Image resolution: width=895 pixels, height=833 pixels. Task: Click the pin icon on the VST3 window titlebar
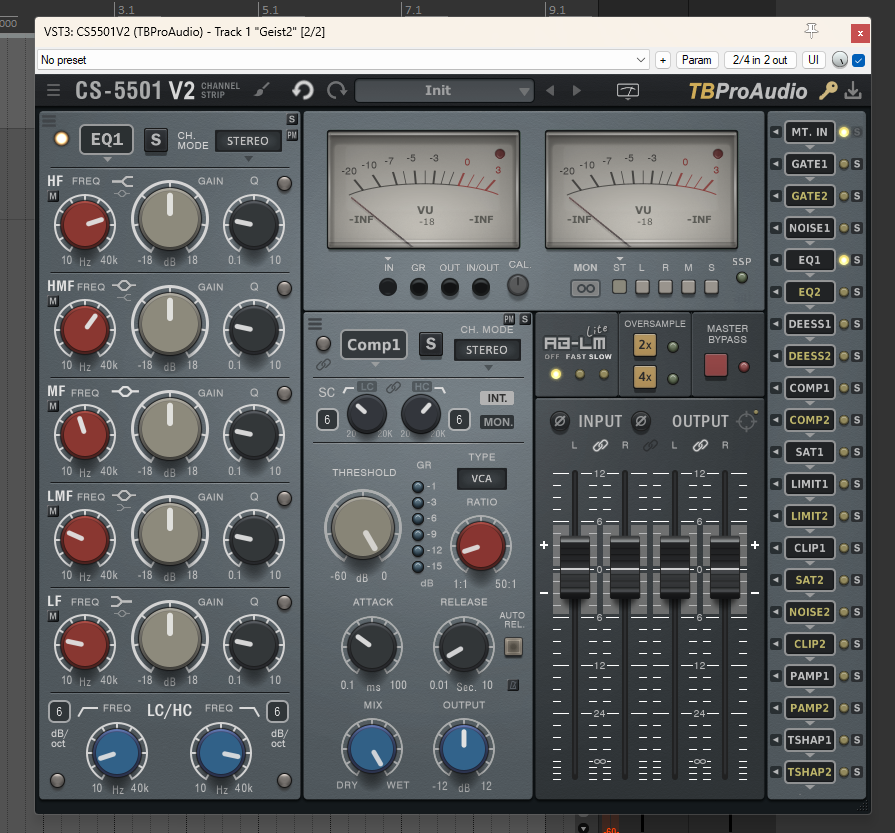point(811,31)
